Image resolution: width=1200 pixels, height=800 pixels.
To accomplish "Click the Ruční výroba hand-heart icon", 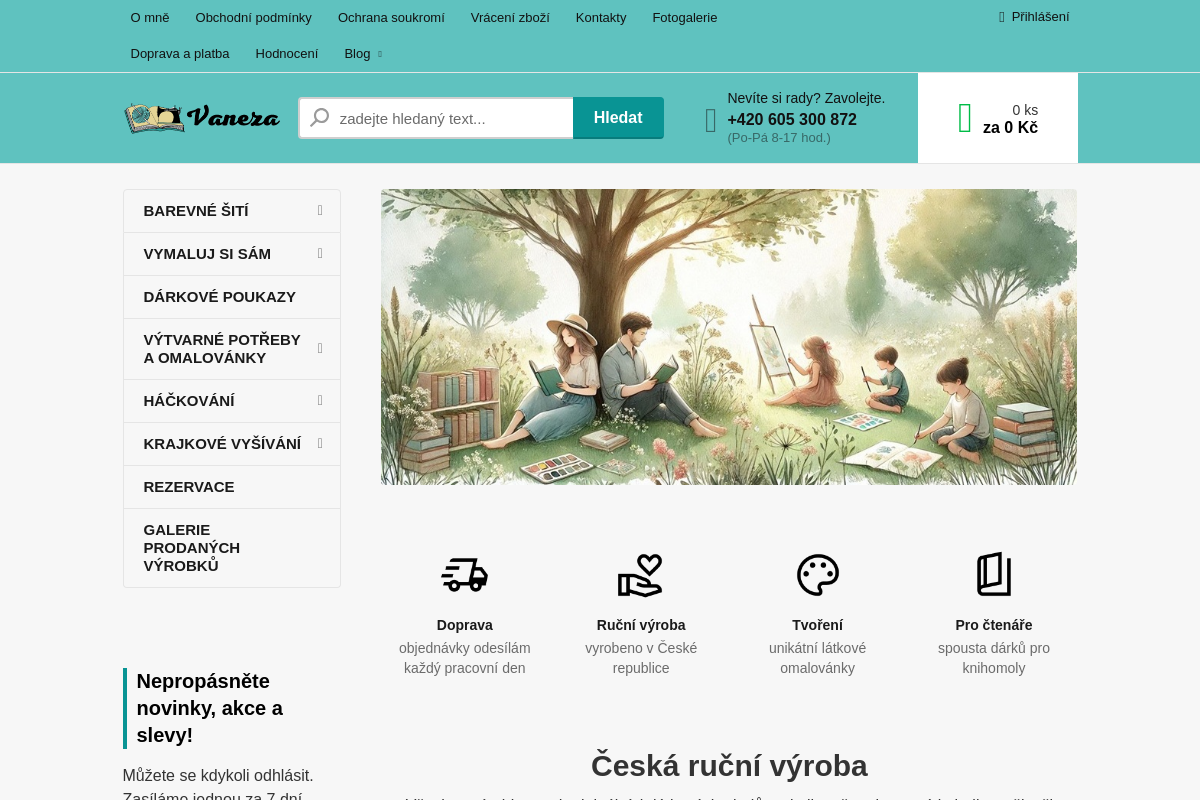I will click(641, 575).
